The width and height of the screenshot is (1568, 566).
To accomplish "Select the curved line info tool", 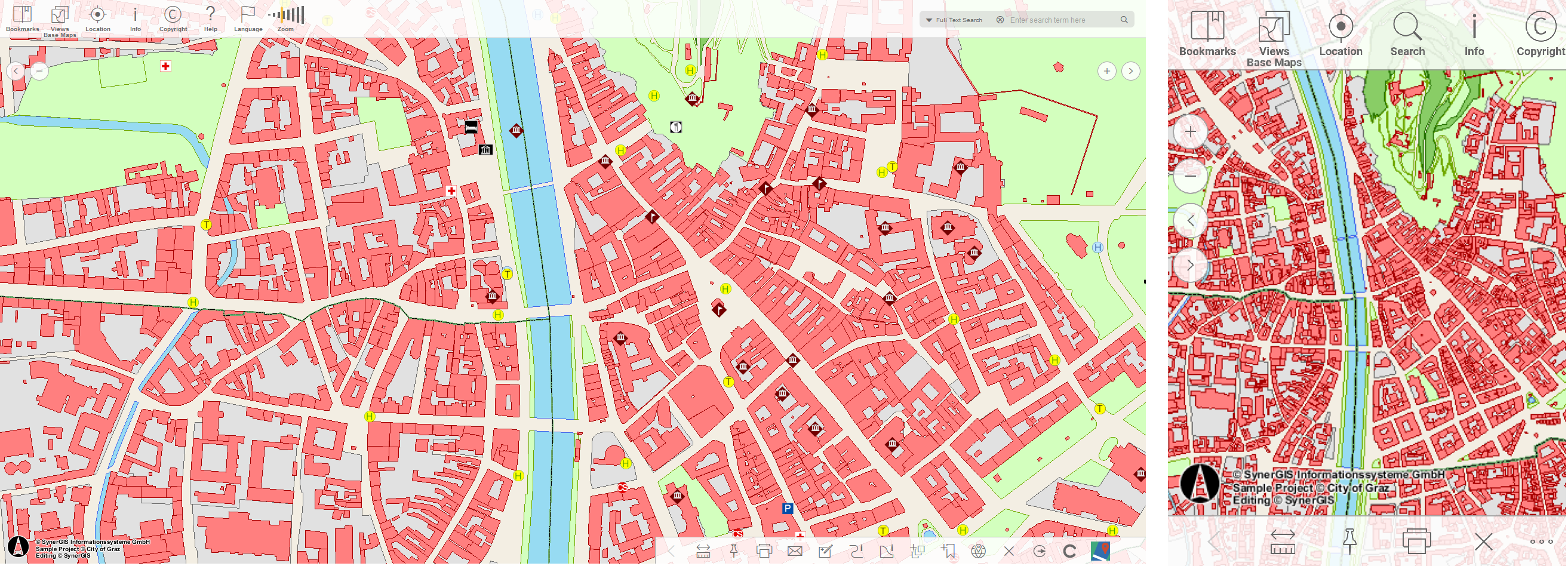I will pyautogui.click(x=856, y=552).
